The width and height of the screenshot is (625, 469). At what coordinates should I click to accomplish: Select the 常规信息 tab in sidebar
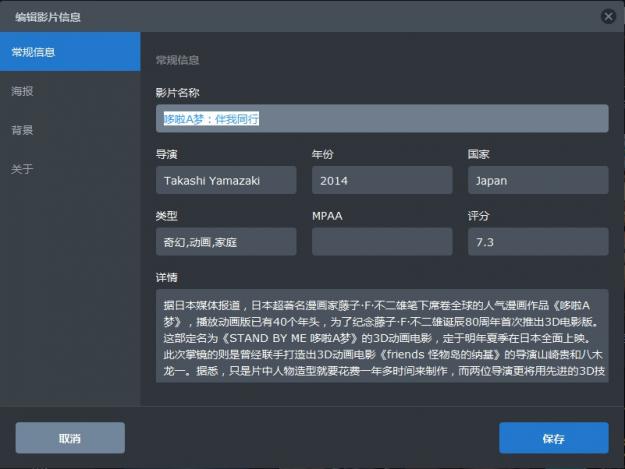coord(70,52)
